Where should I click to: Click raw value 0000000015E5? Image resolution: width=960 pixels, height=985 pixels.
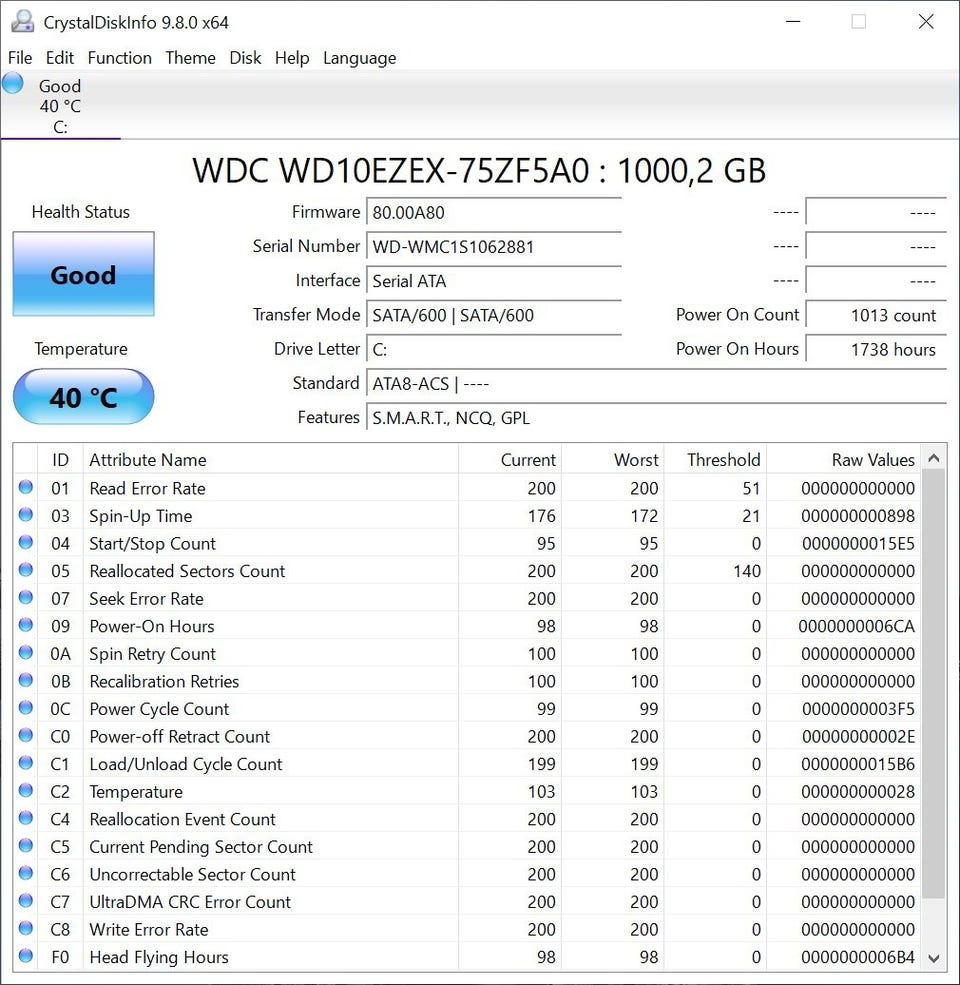coord(858,543)
